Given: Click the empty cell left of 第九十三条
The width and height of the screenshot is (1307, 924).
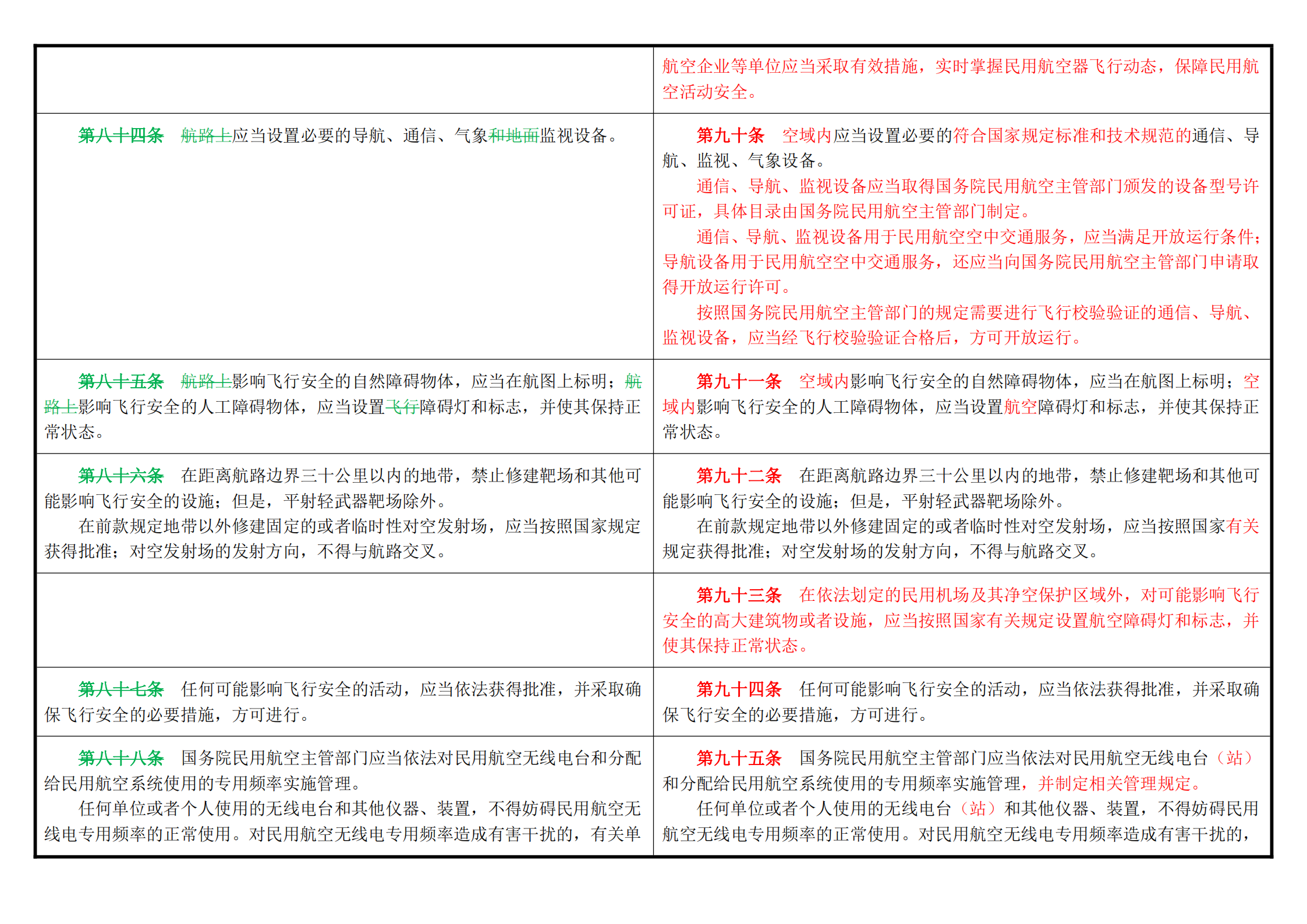Looking at the screenshot, I should (x=345, y=620).
